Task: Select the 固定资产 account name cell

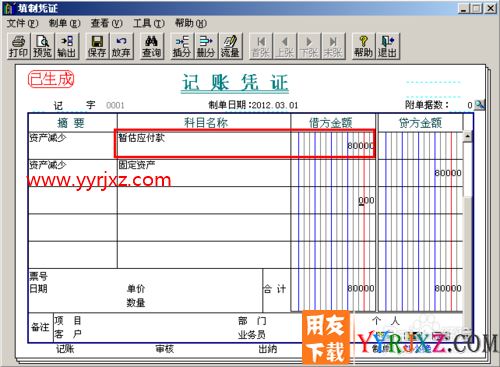Action: 204,173
